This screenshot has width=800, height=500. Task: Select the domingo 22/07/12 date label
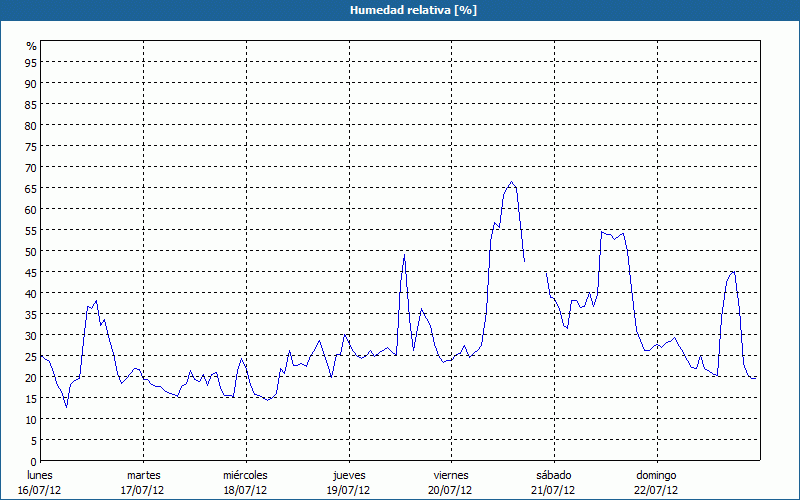(x=656, y=482)
